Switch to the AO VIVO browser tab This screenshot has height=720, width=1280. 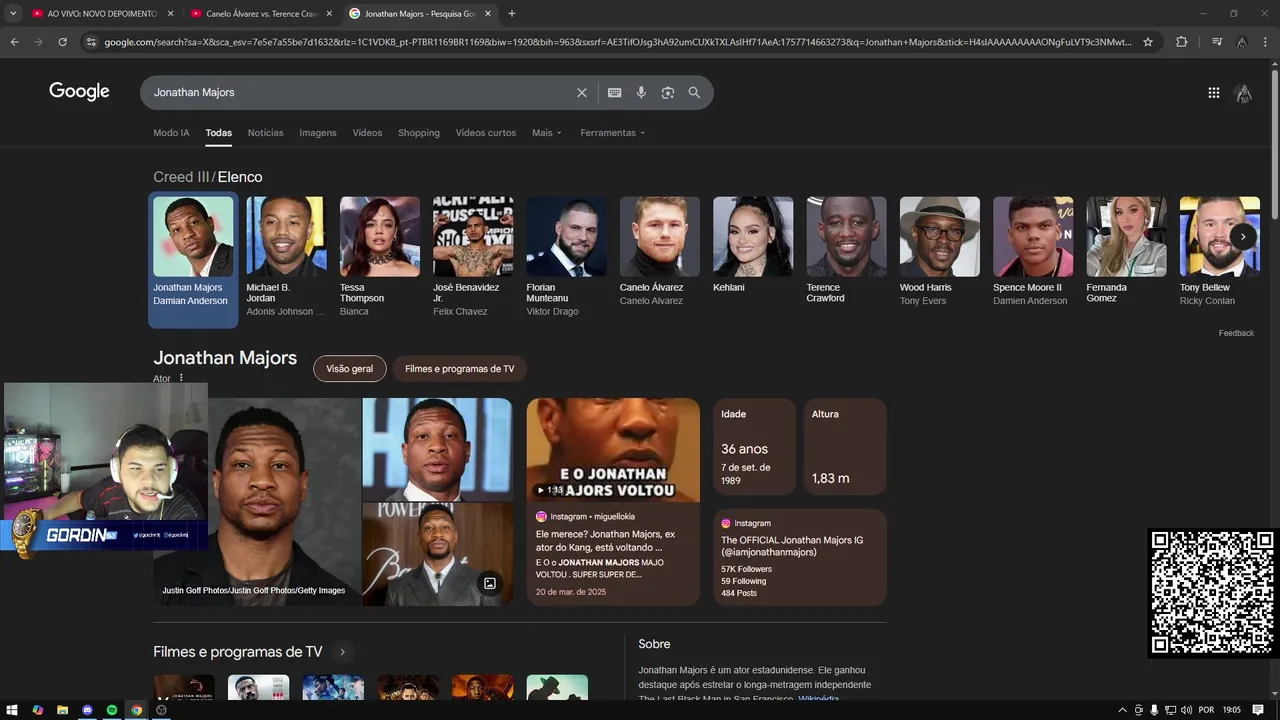click(100, 13)
